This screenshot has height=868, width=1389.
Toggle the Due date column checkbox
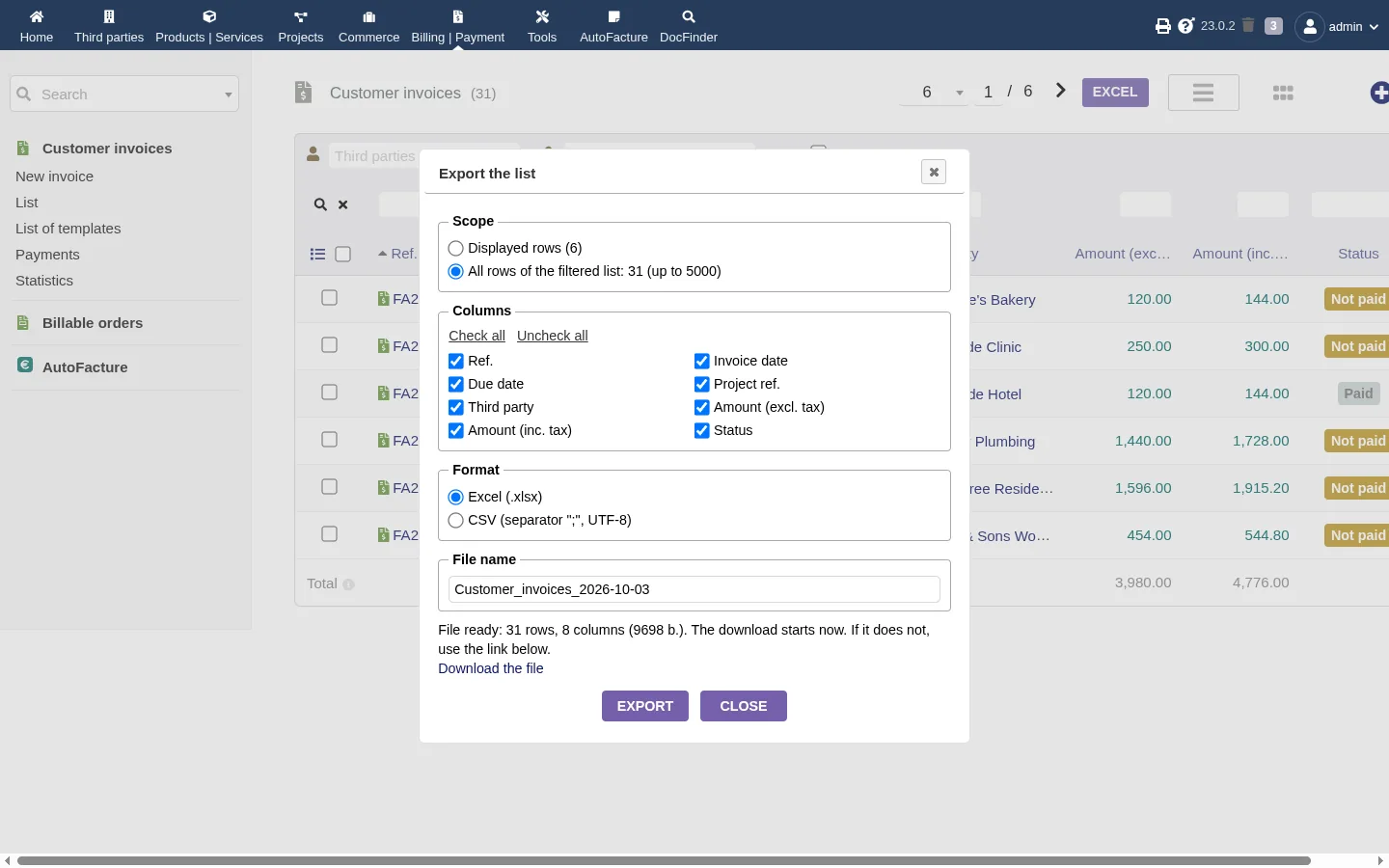click(456, 384)
